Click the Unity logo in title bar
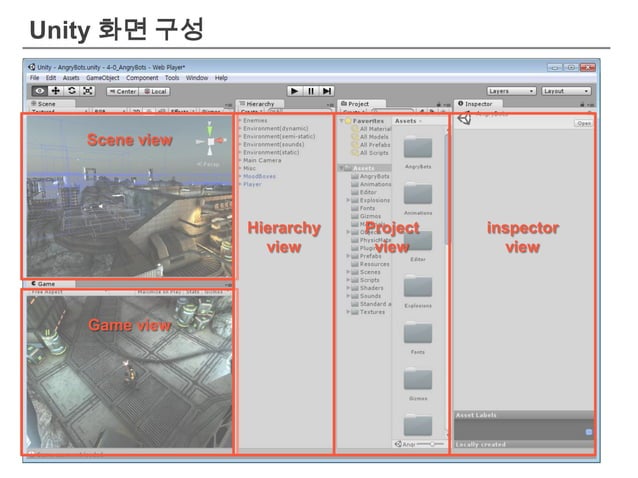The image size is (638, 478). click(x=32, y=67)
